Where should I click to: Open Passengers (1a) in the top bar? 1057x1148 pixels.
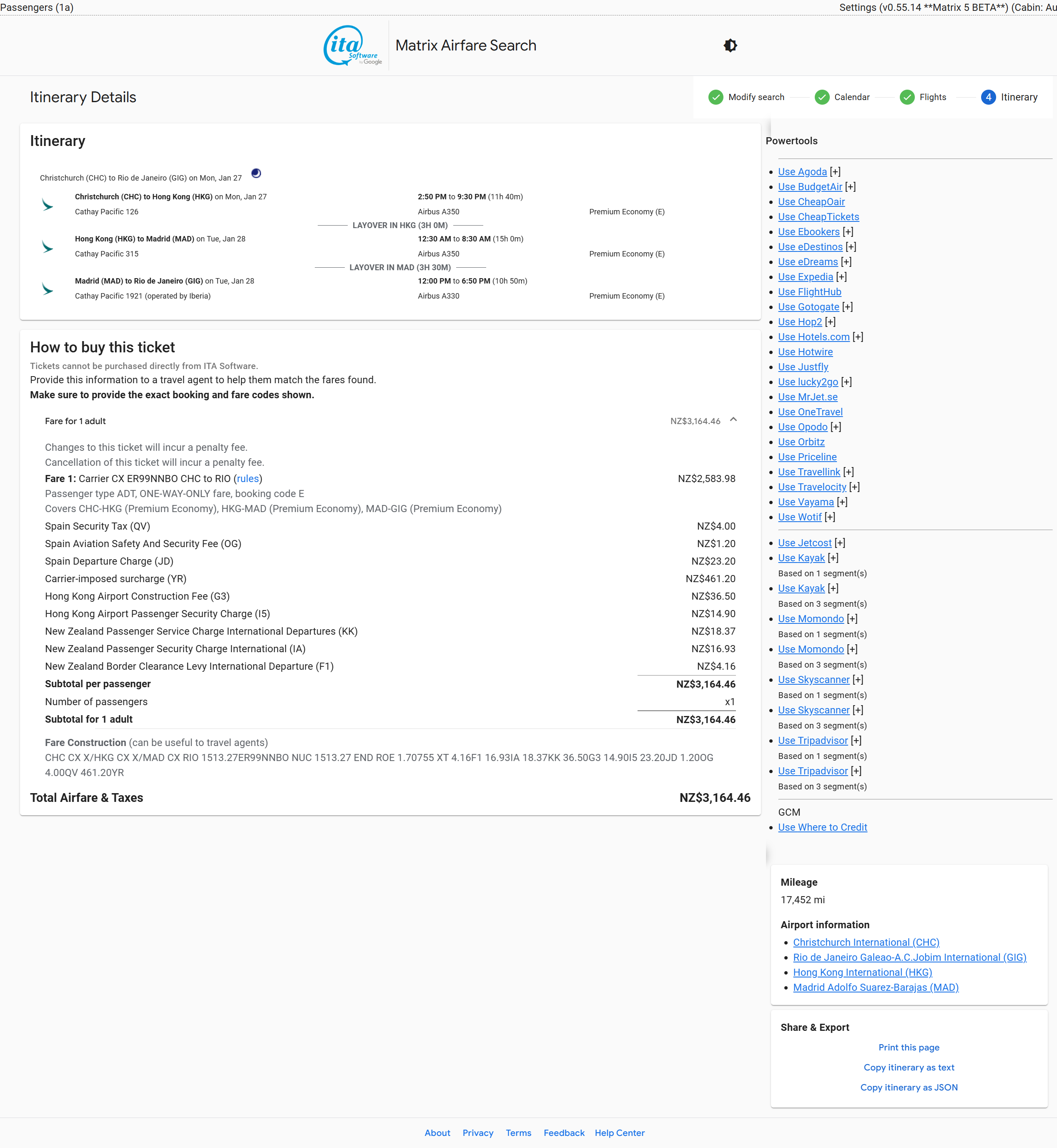point(37,8)
